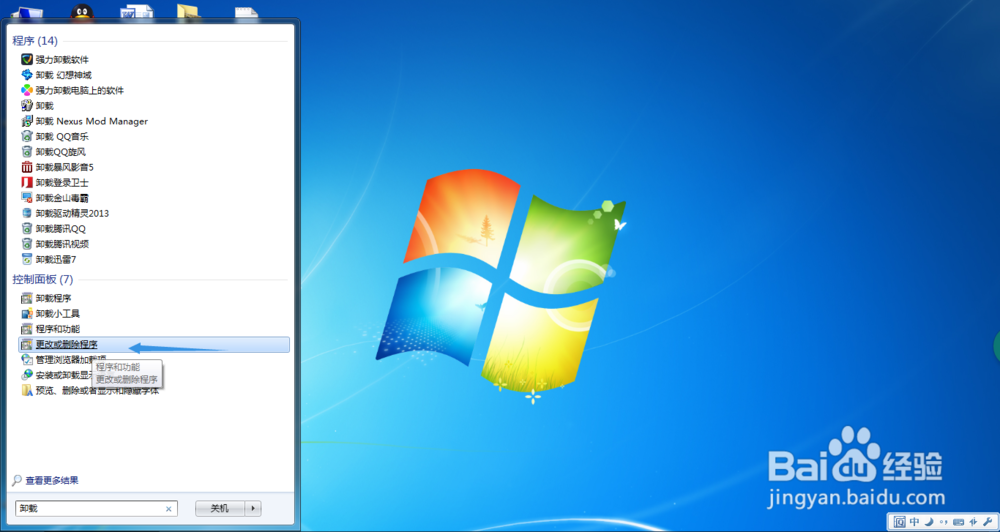Click monitor icon beside 卸载金山毒霸

click(27, 197)
